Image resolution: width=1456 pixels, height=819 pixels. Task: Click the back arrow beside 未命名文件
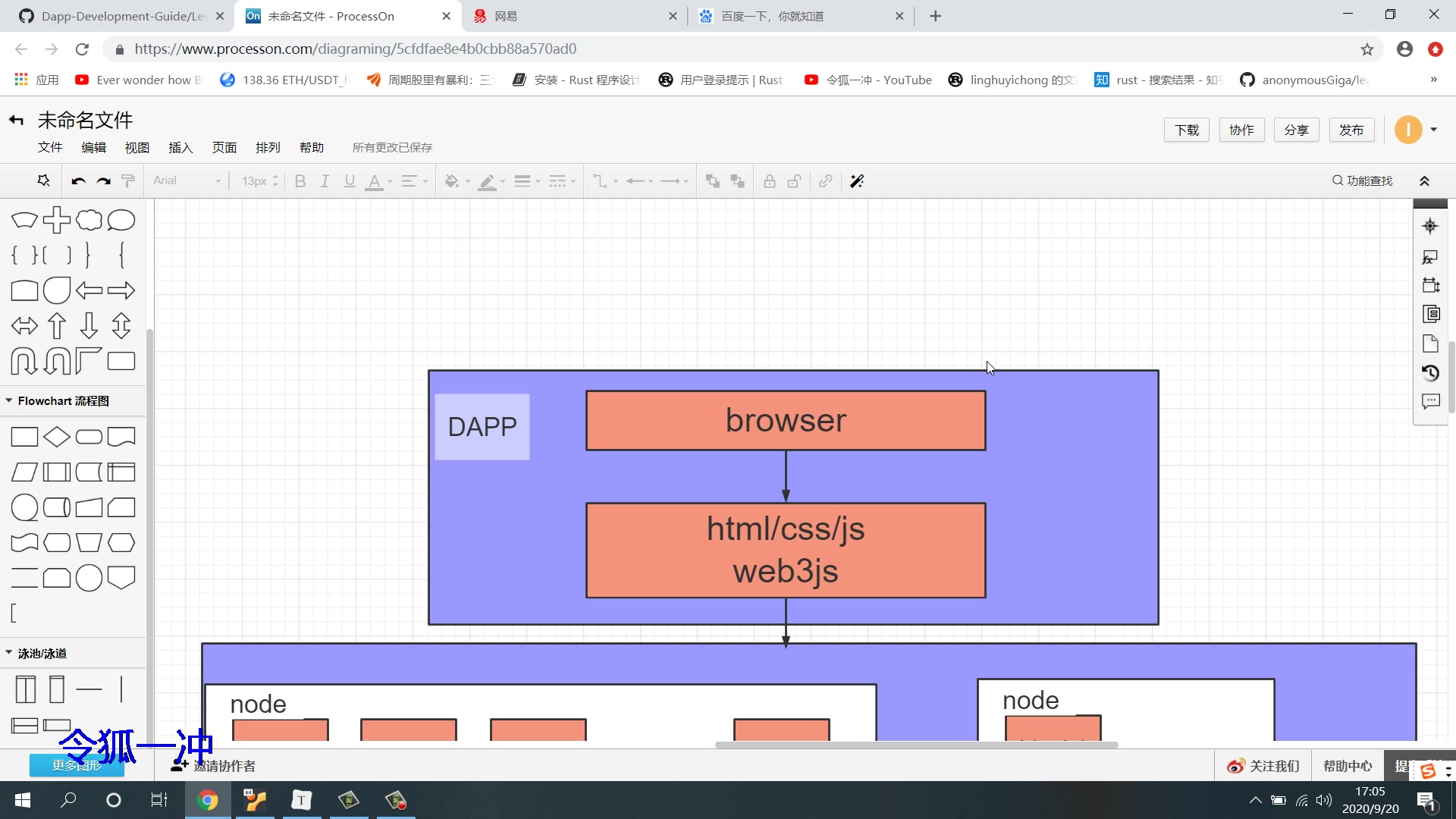[x=16, y=120]
